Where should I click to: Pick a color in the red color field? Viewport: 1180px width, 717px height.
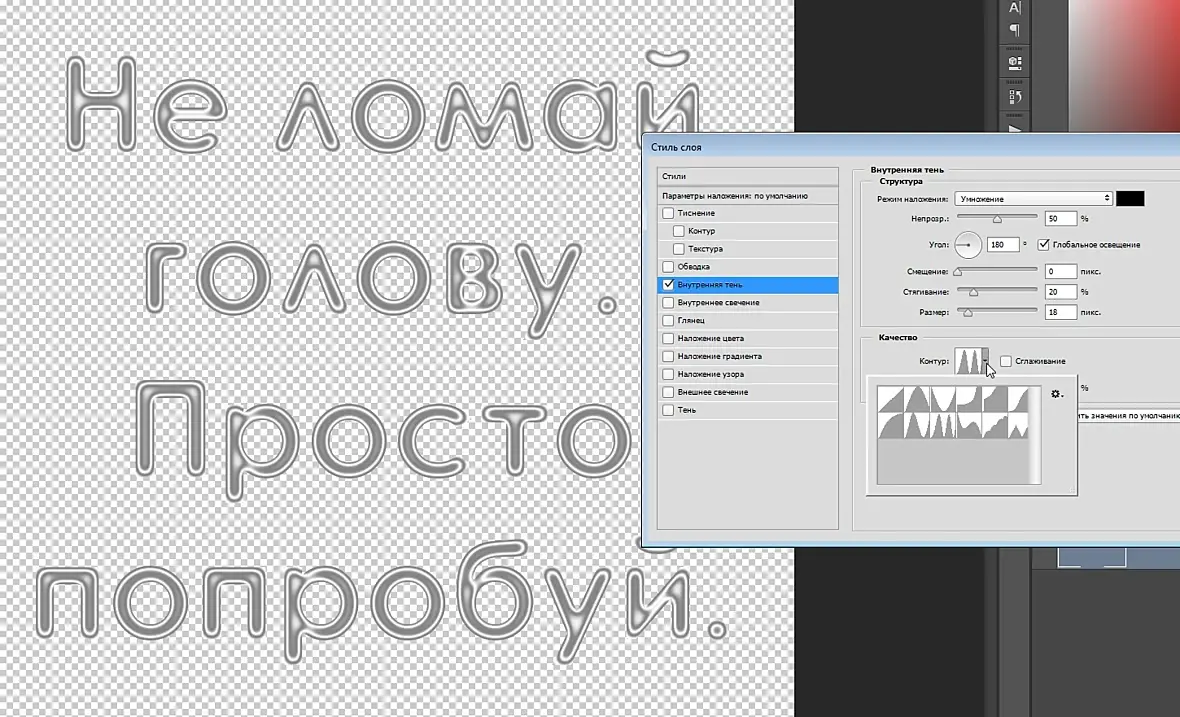[x=1124, y=64]
